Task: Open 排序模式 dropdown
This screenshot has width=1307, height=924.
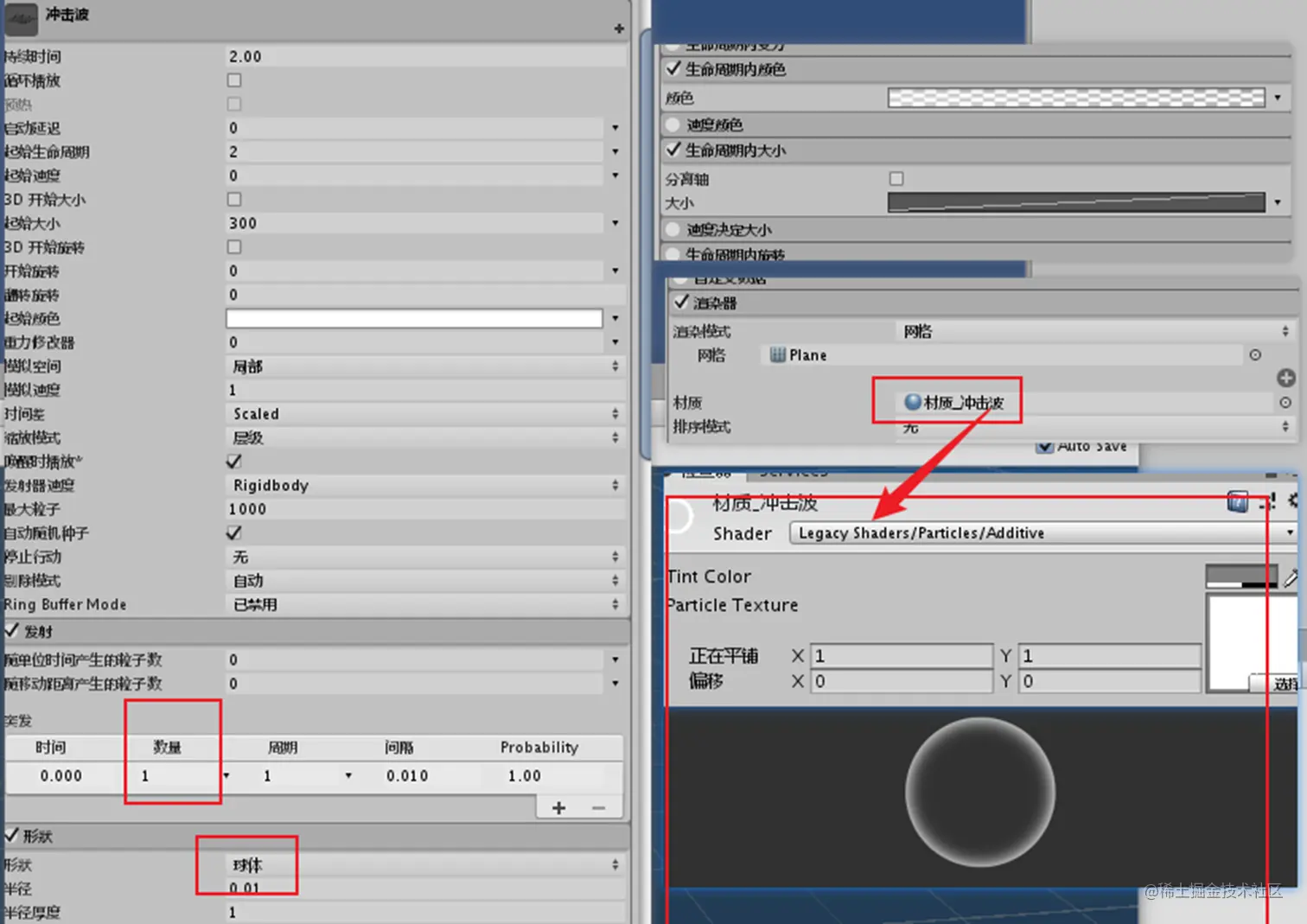Action: (1096, 426)
